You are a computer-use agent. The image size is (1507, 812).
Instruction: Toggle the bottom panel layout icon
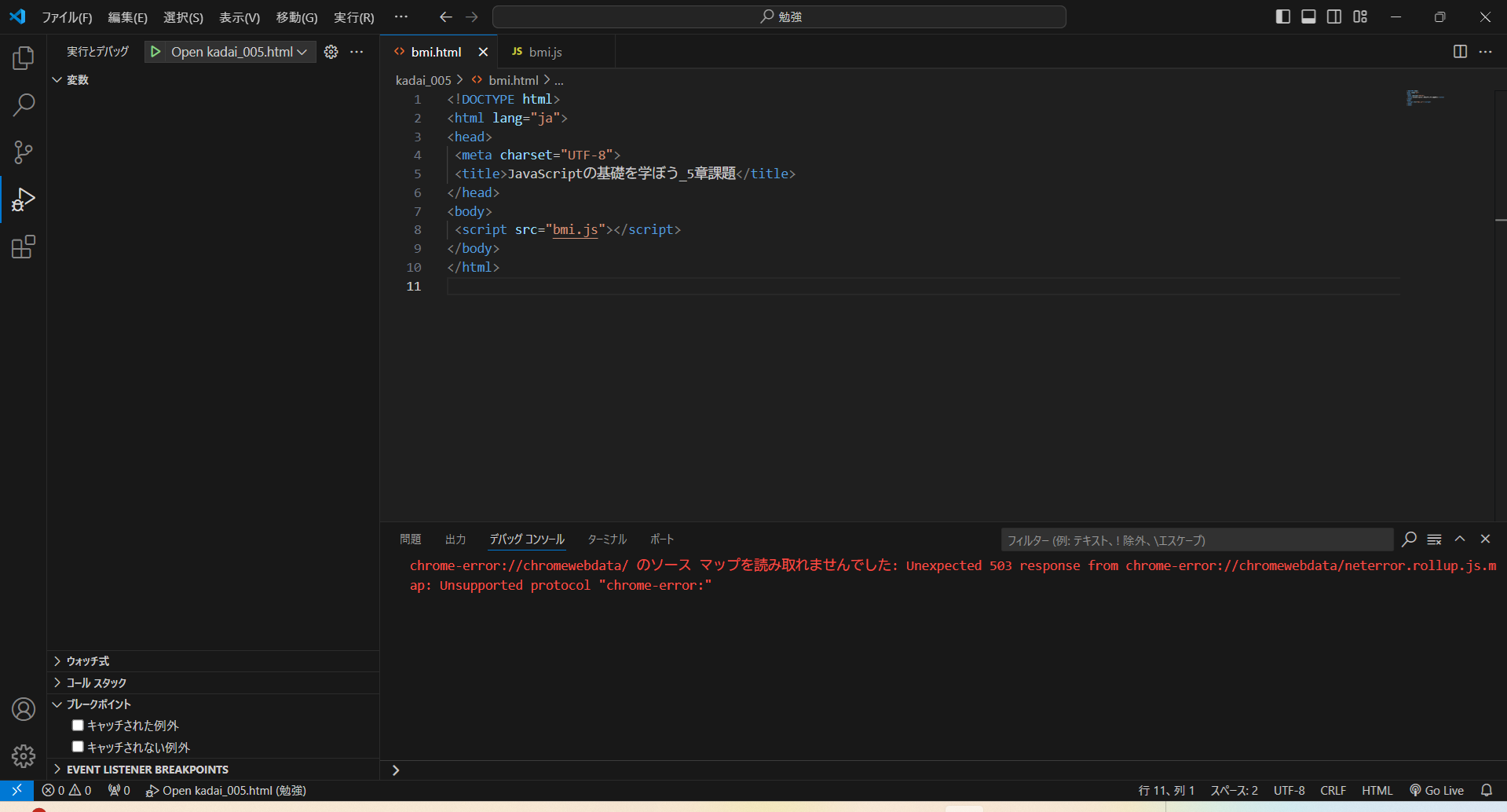[1308, 16]
